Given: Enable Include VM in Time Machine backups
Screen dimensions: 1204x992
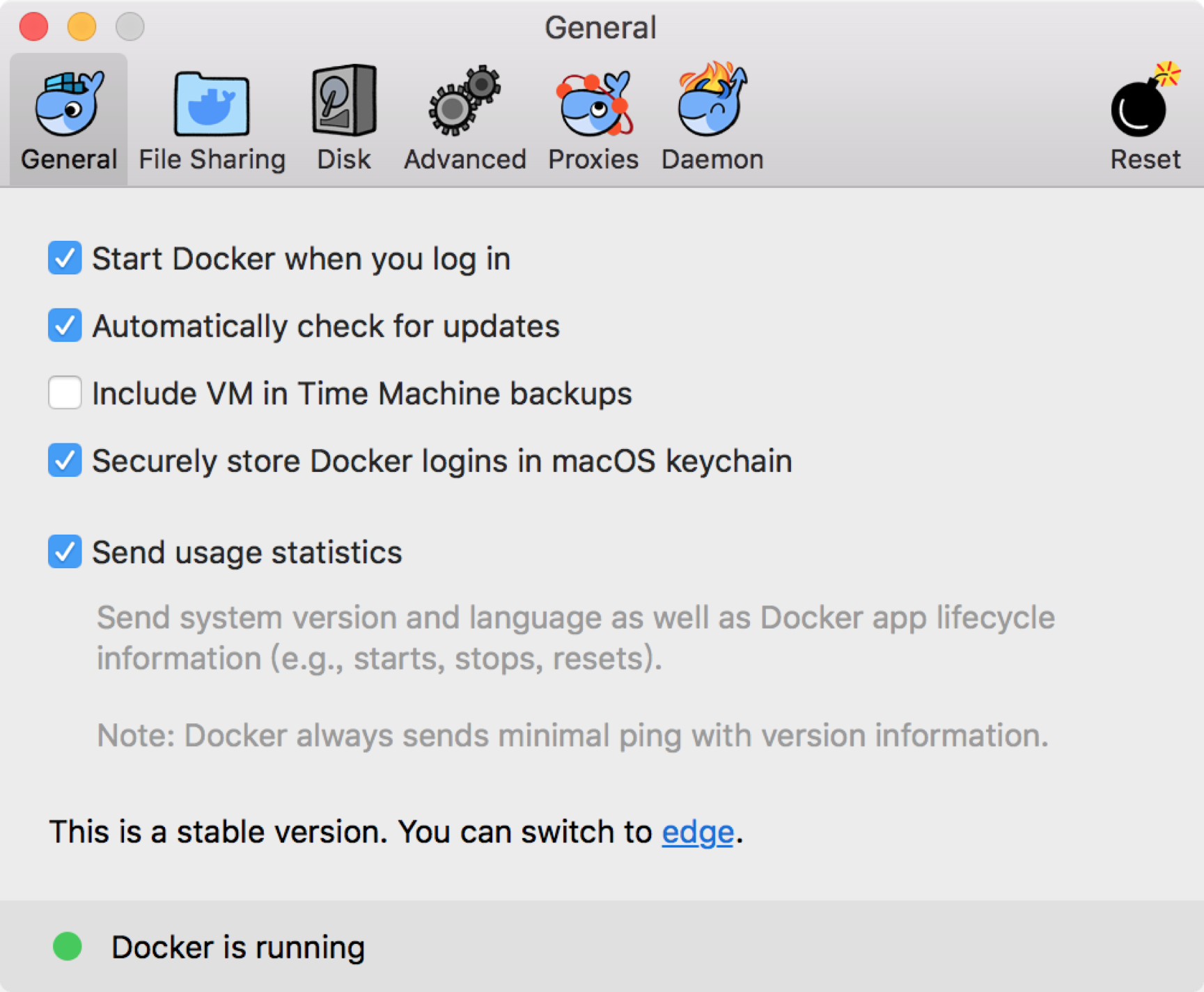Looking at the screenshot, I should pyautogui.click(x=65, y=393).
